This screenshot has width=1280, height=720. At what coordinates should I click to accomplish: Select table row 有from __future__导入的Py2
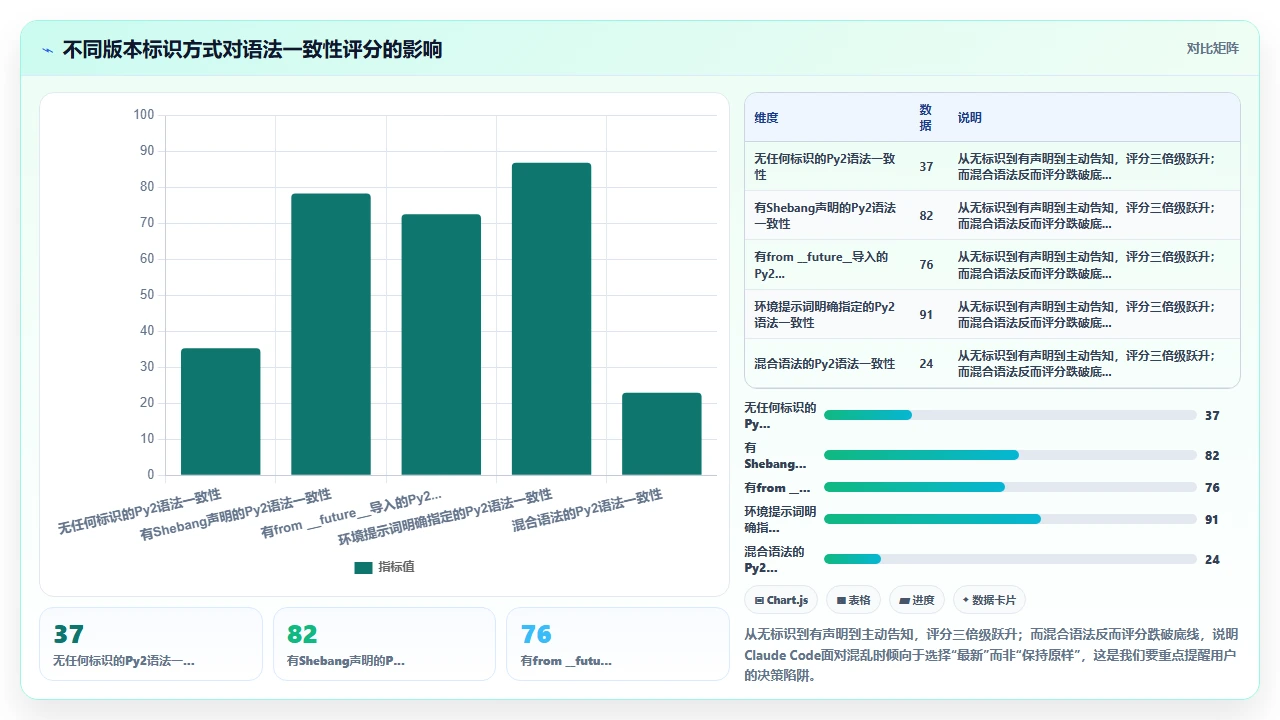click(992, 265)
